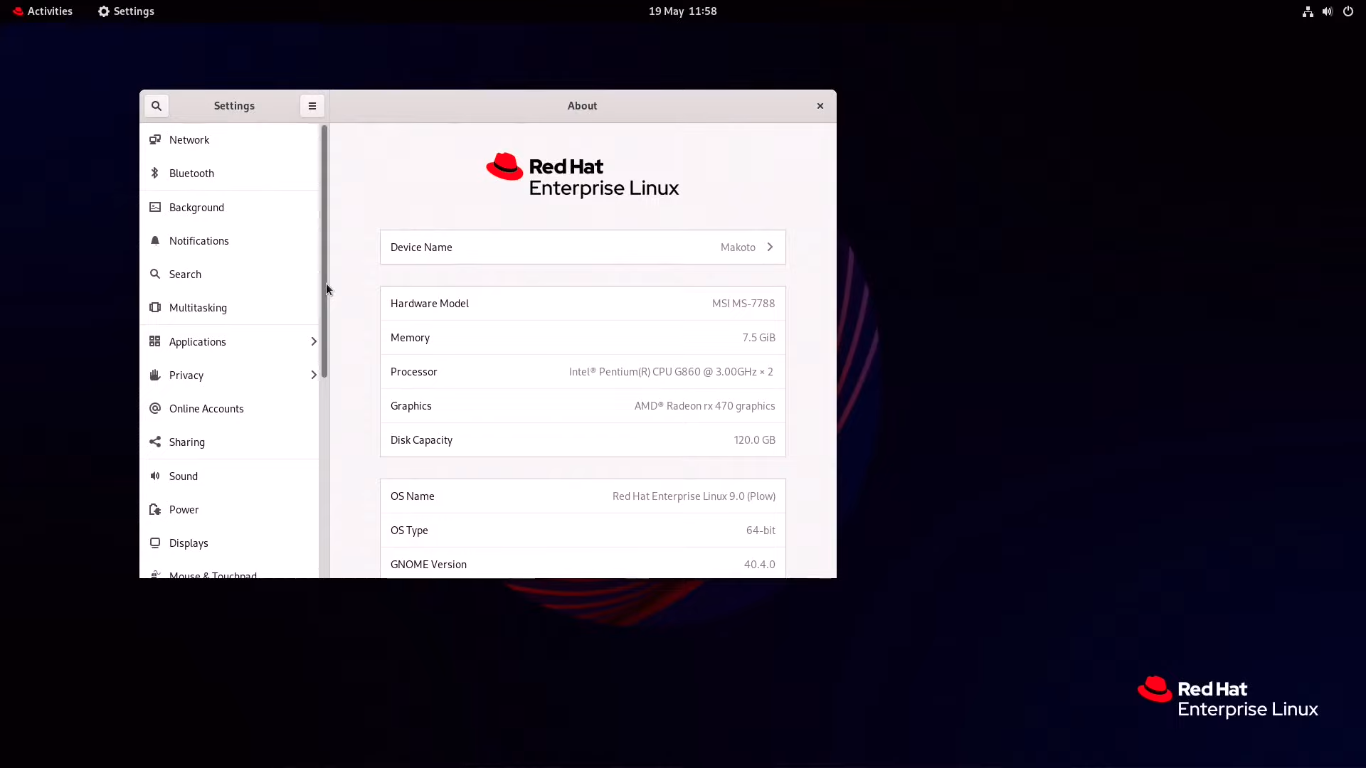Screen dimensions: 1366x768
Task: Click the Memory value 7.5 GiB
Action: (x=759, y=338)
